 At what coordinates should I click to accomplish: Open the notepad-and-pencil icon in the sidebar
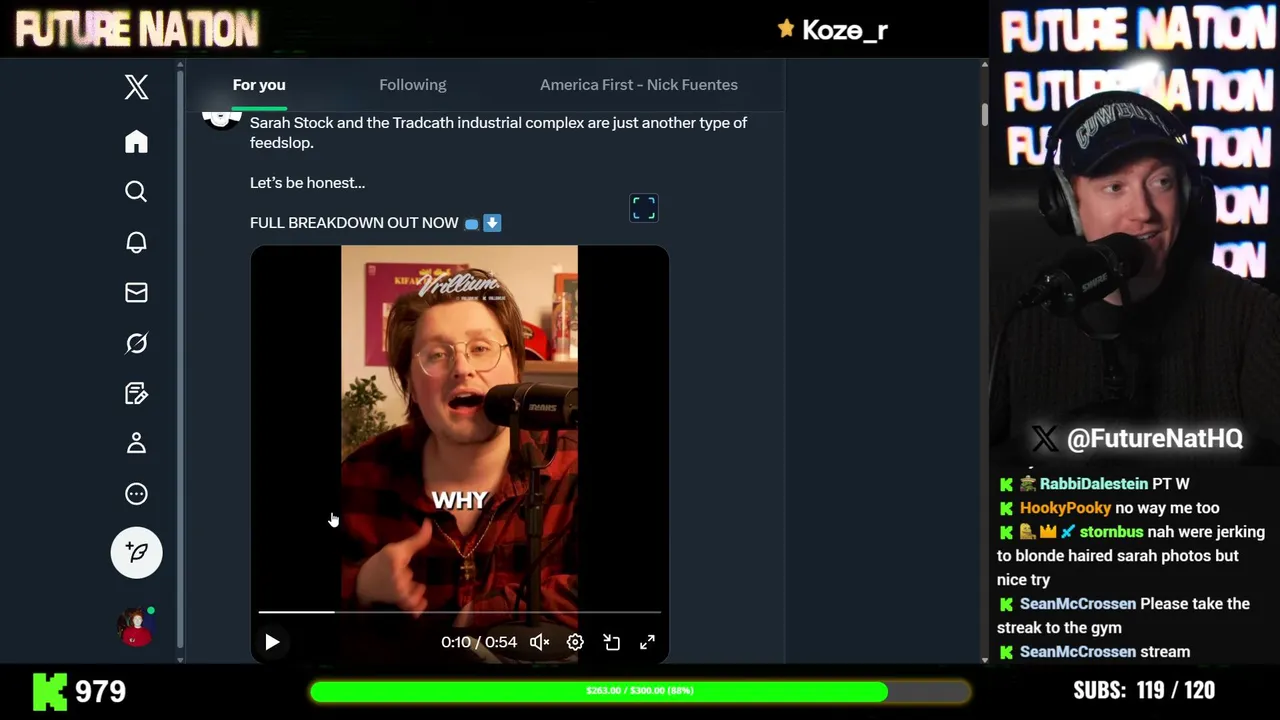[x=137, y=393]
